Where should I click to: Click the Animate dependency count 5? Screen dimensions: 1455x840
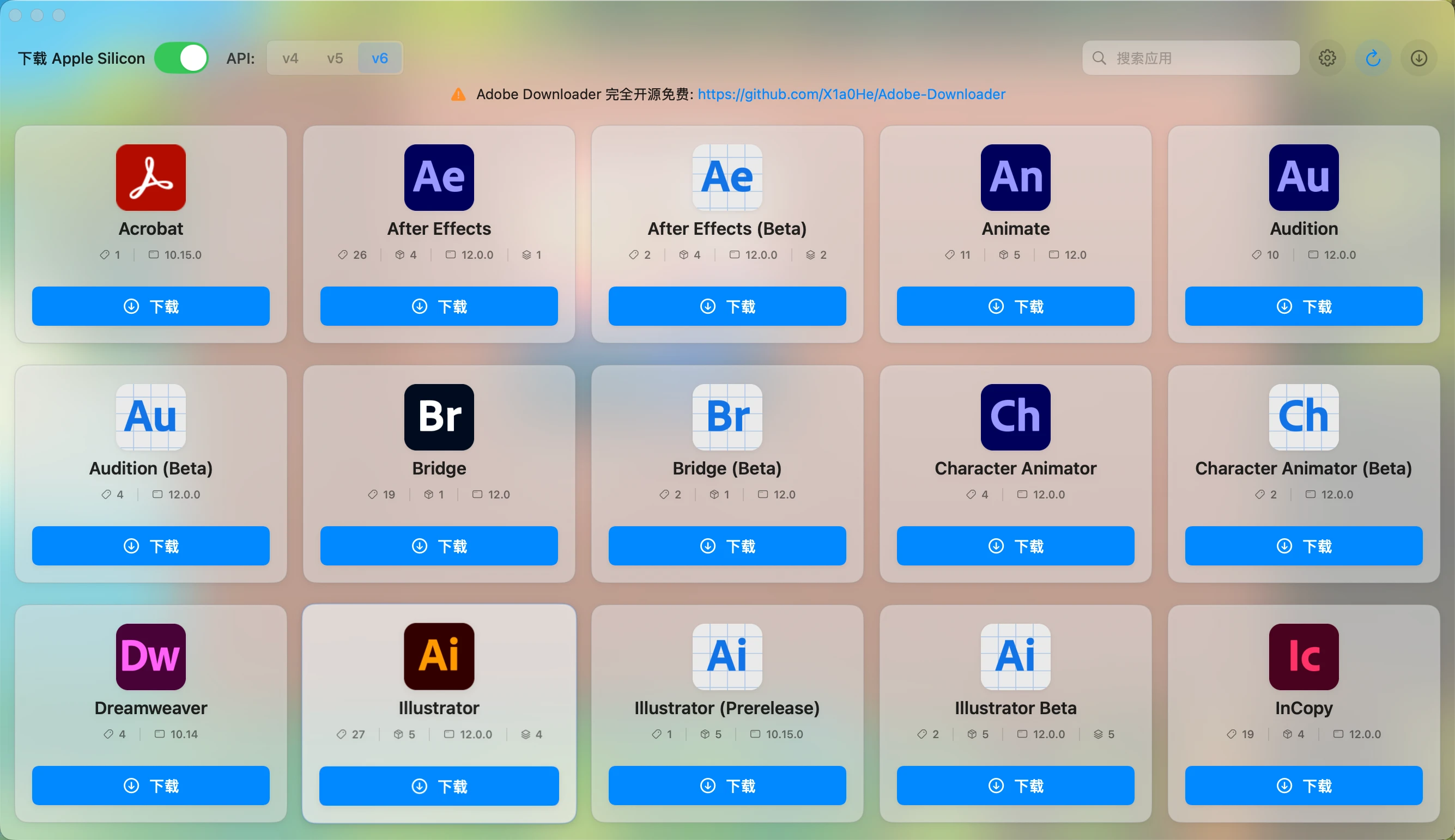pos(1009,254)
